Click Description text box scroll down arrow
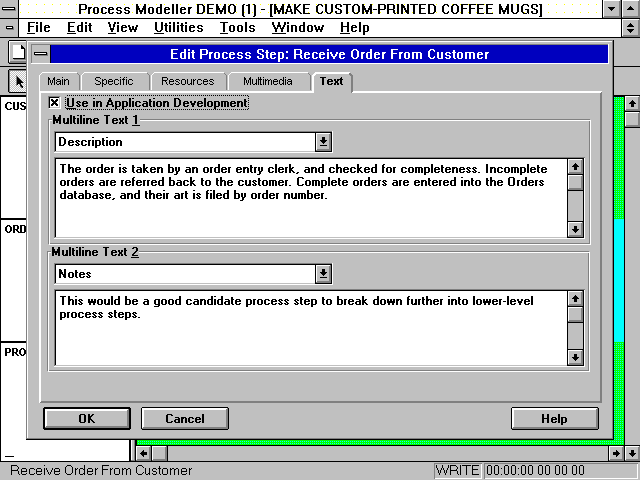This screenshot has height=480, width=640. [575, 229]
